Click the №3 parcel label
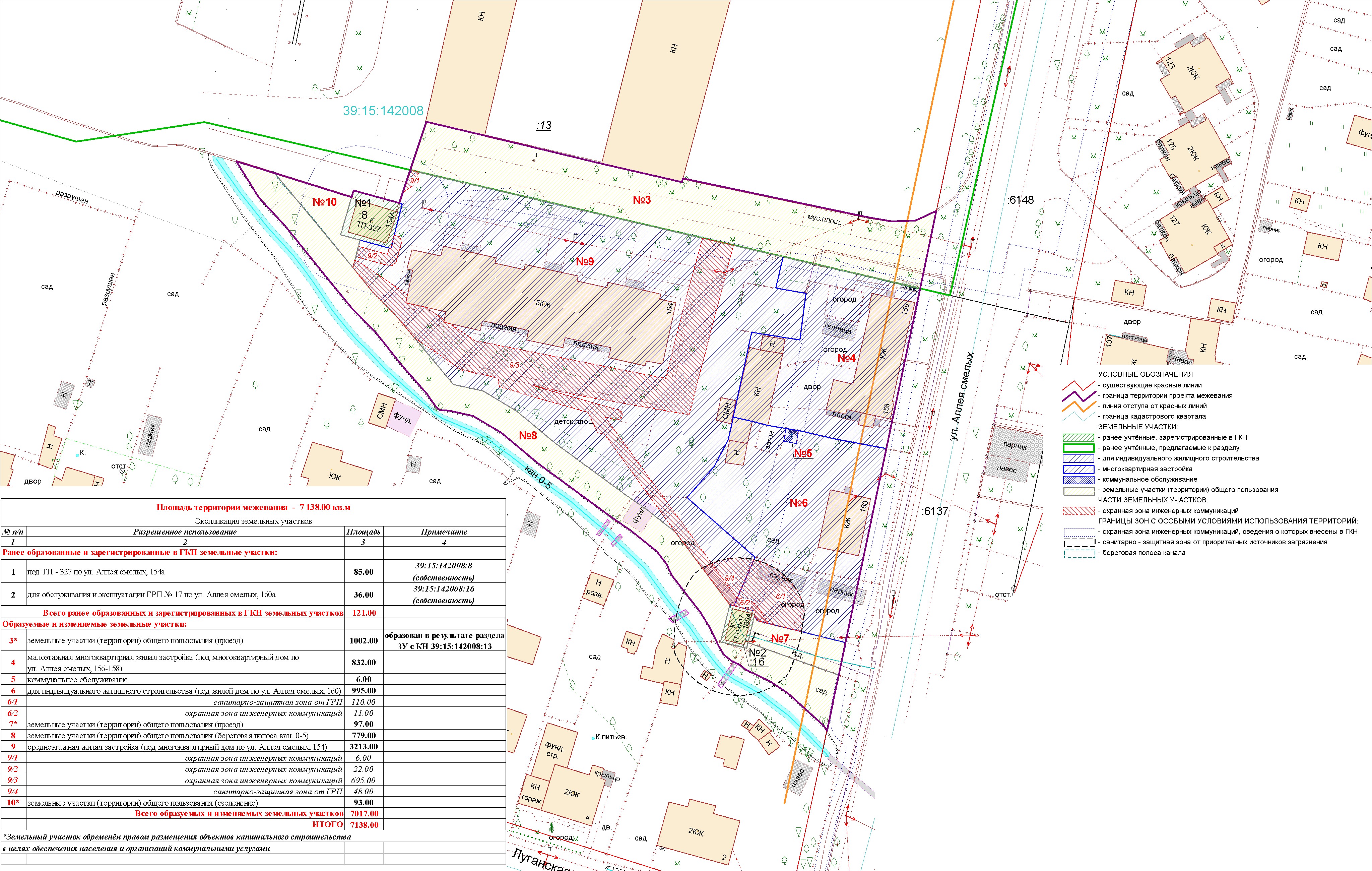 tap(642, 199)
